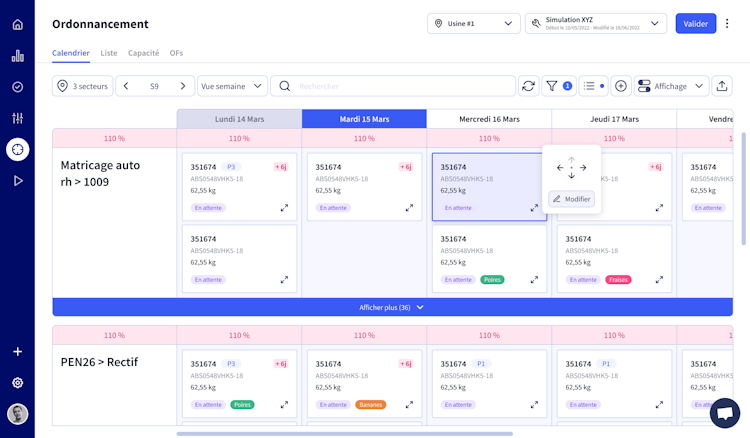Switch to the Liste tab
Image resolution: width=750 pixels, height=438 pixels.
click(109, 53)
